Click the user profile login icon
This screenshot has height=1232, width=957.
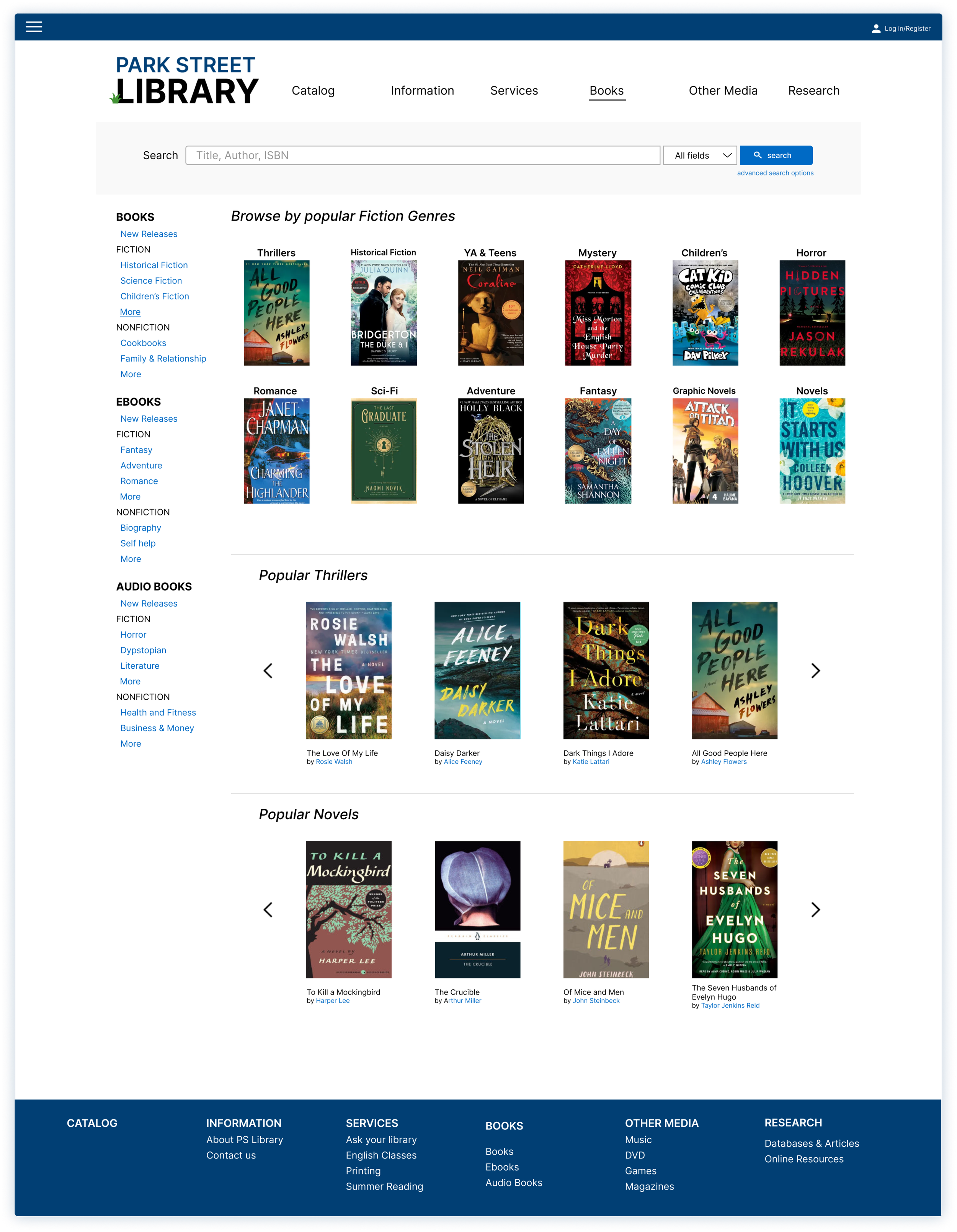pyautogui.click(x=876, y=29)
